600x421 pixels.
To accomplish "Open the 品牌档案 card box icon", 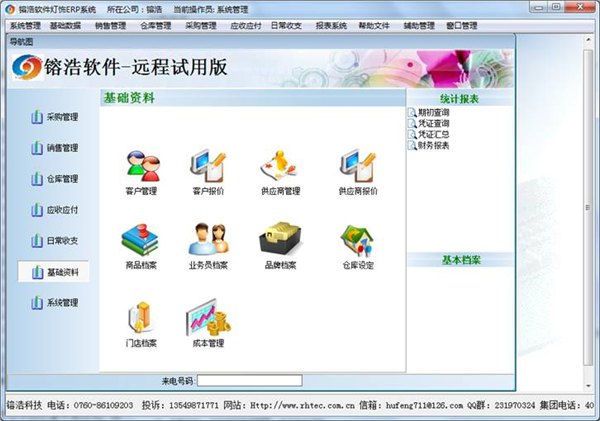I will [x=280, y=238].
